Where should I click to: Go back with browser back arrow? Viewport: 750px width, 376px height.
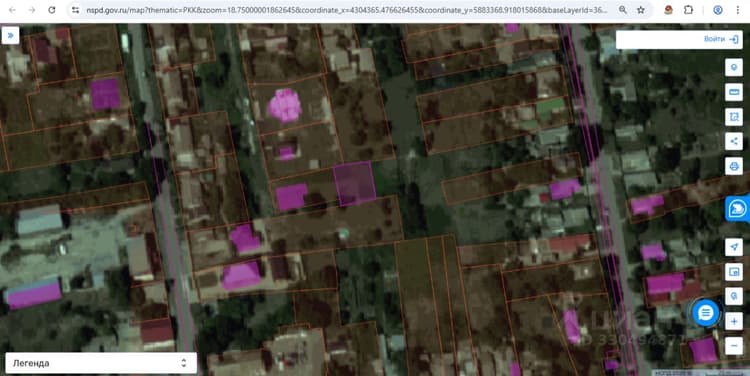pyautogui.click(x=12, y=10)
